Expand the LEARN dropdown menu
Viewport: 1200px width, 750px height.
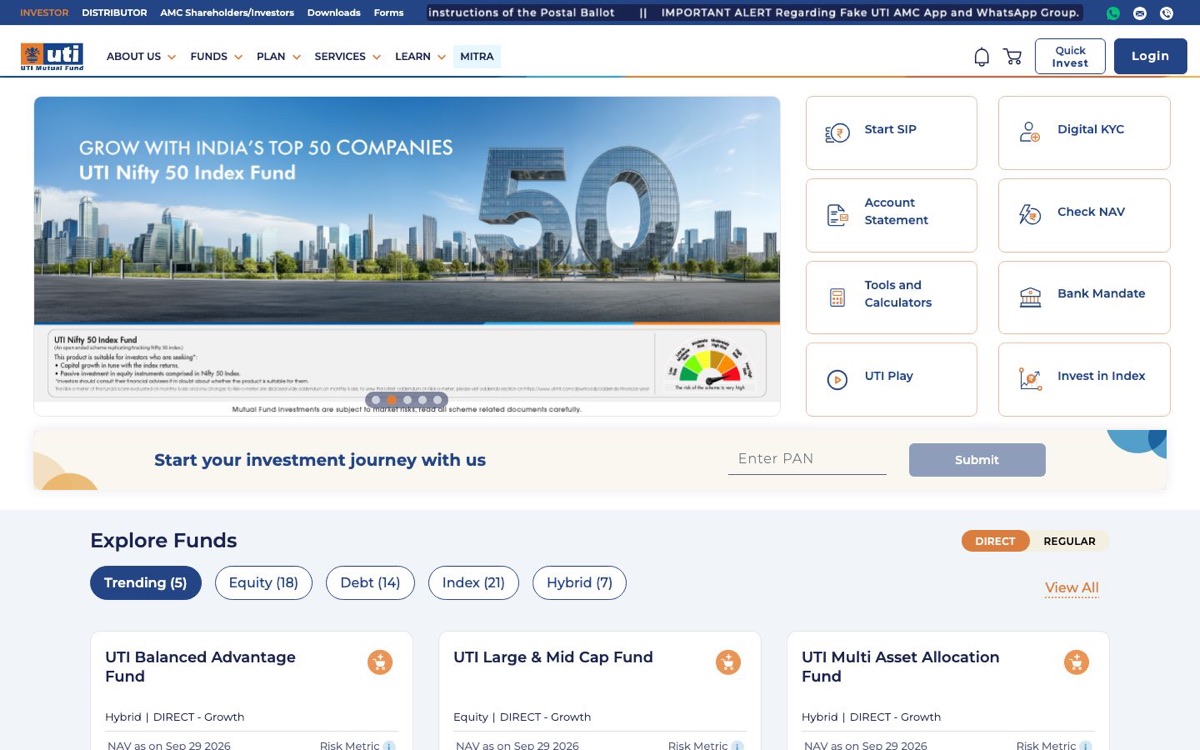tap(420, 57)
